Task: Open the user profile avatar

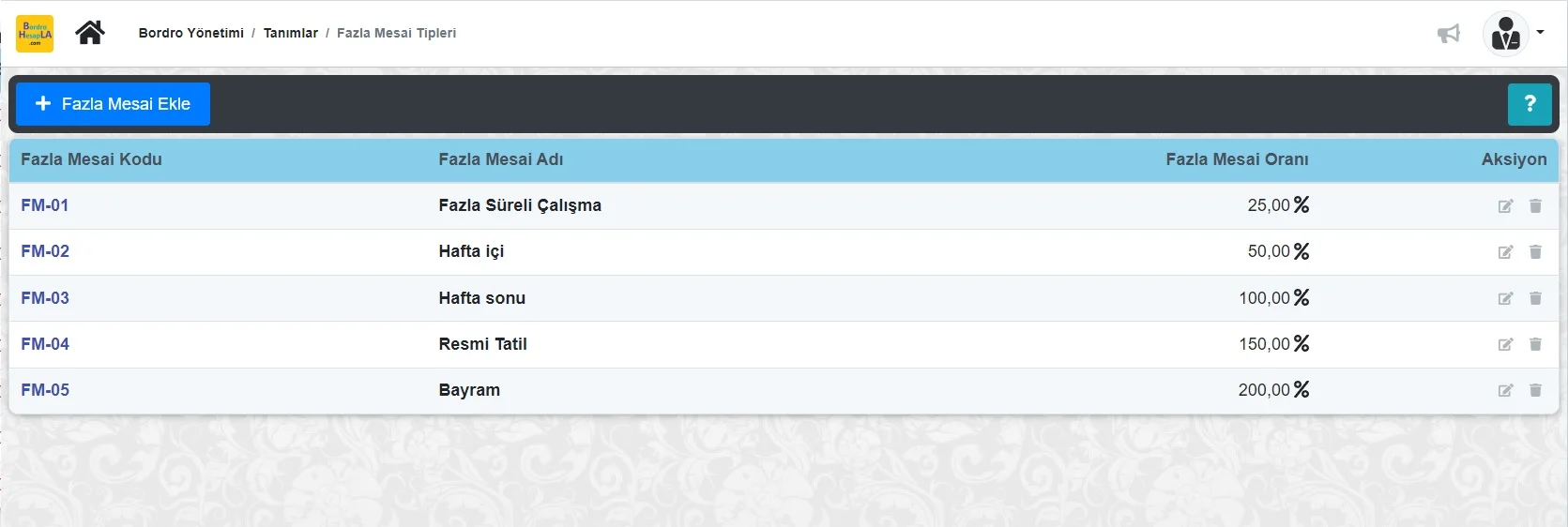Action: click(x=1505, y=34)
